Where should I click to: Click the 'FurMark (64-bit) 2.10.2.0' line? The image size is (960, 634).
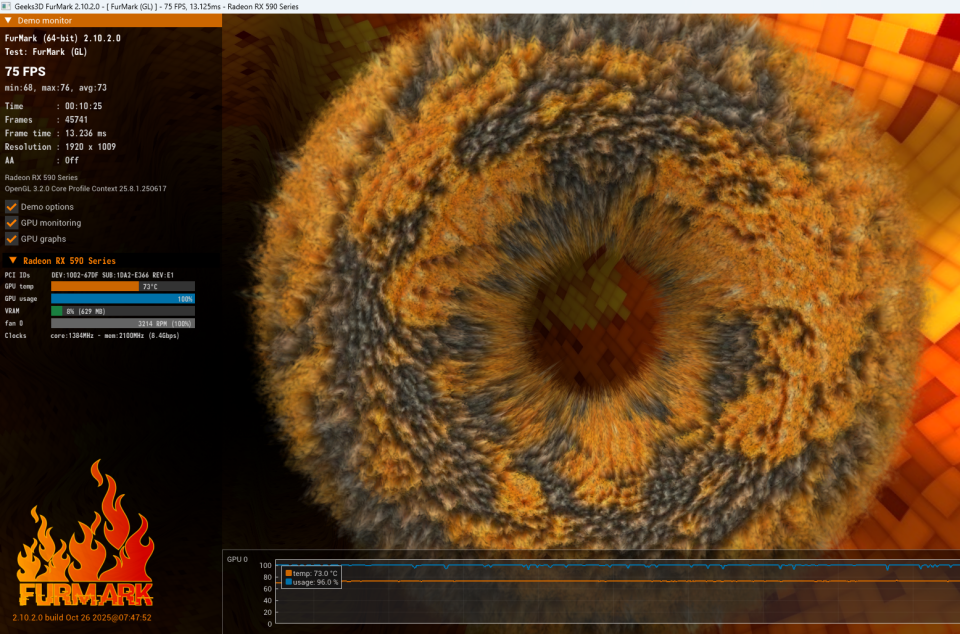[x=62, y=38]
